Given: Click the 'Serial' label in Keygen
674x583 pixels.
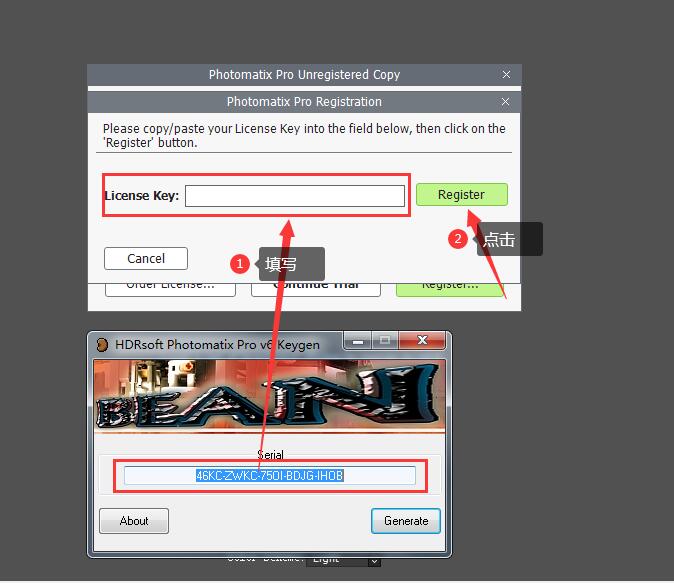Looking at the screenshot, I should coord(270,454).
